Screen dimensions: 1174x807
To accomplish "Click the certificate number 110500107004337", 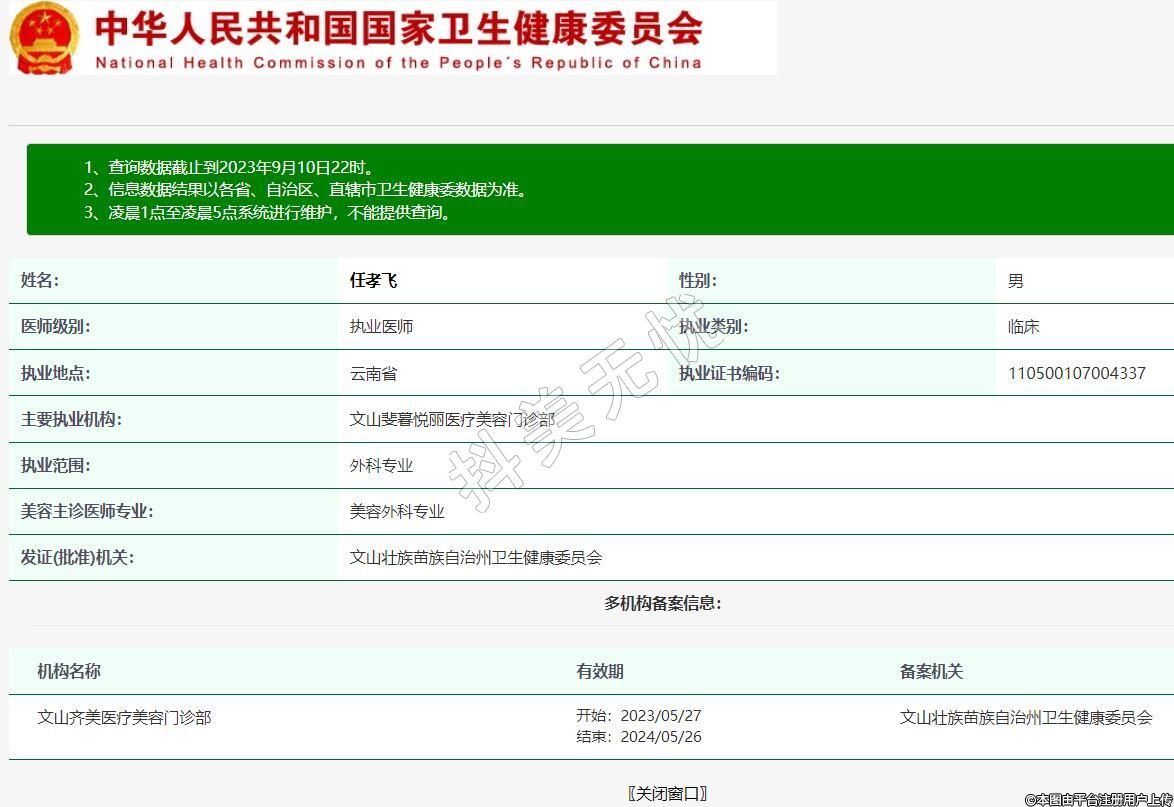I will tap(1076, 373).
